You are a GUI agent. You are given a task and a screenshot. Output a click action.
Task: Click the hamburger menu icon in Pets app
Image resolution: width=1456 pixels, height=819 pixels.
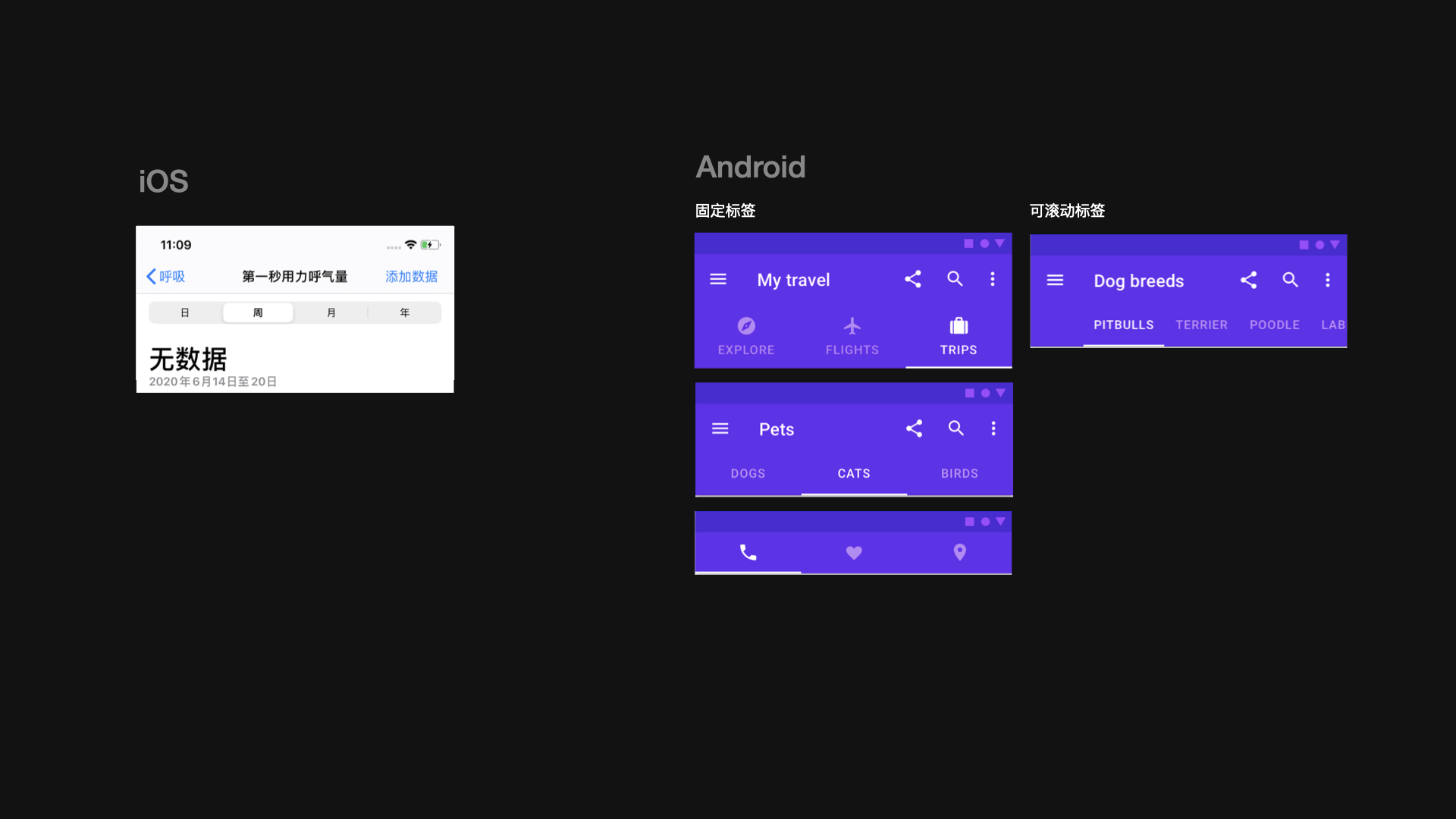719,429
